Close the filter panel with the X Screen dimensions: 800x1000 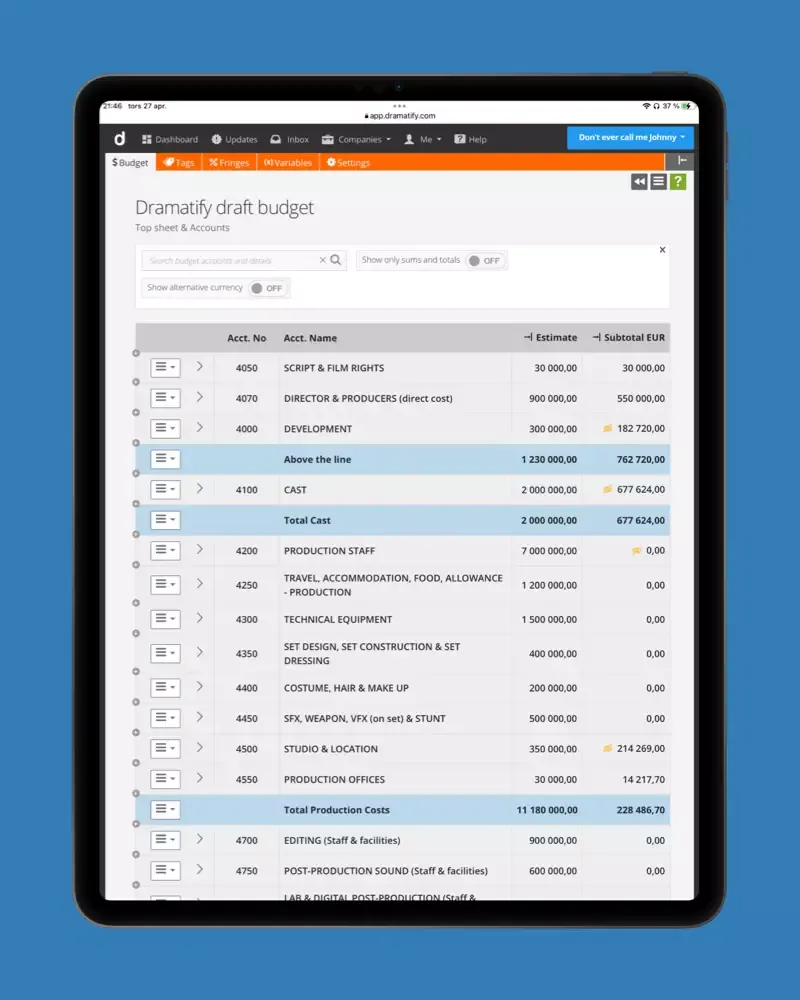click(662, 250)
